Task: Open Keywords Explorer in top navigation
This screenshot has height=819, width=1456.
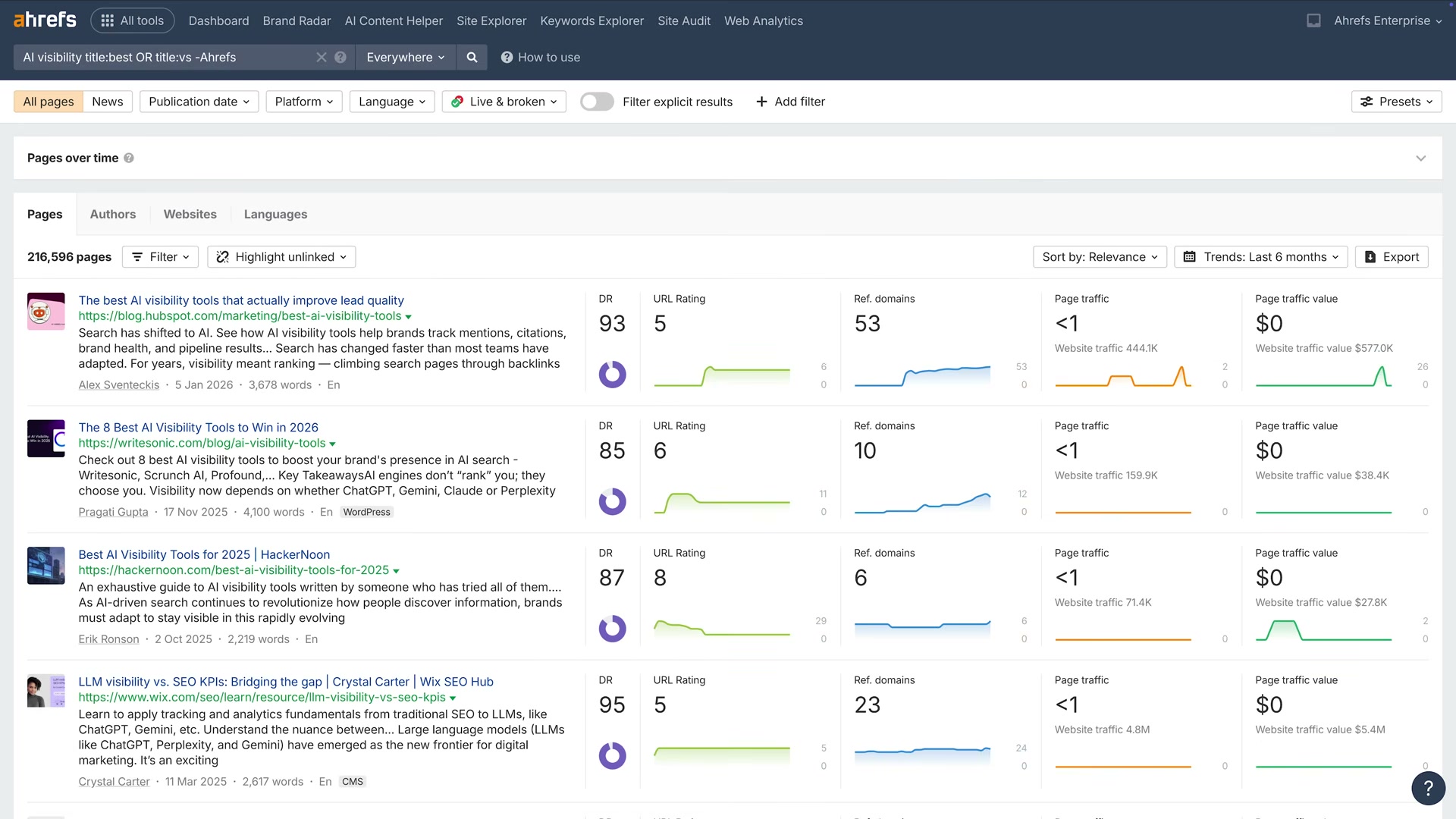Action: pyautogui.click(x=591, y=20)
